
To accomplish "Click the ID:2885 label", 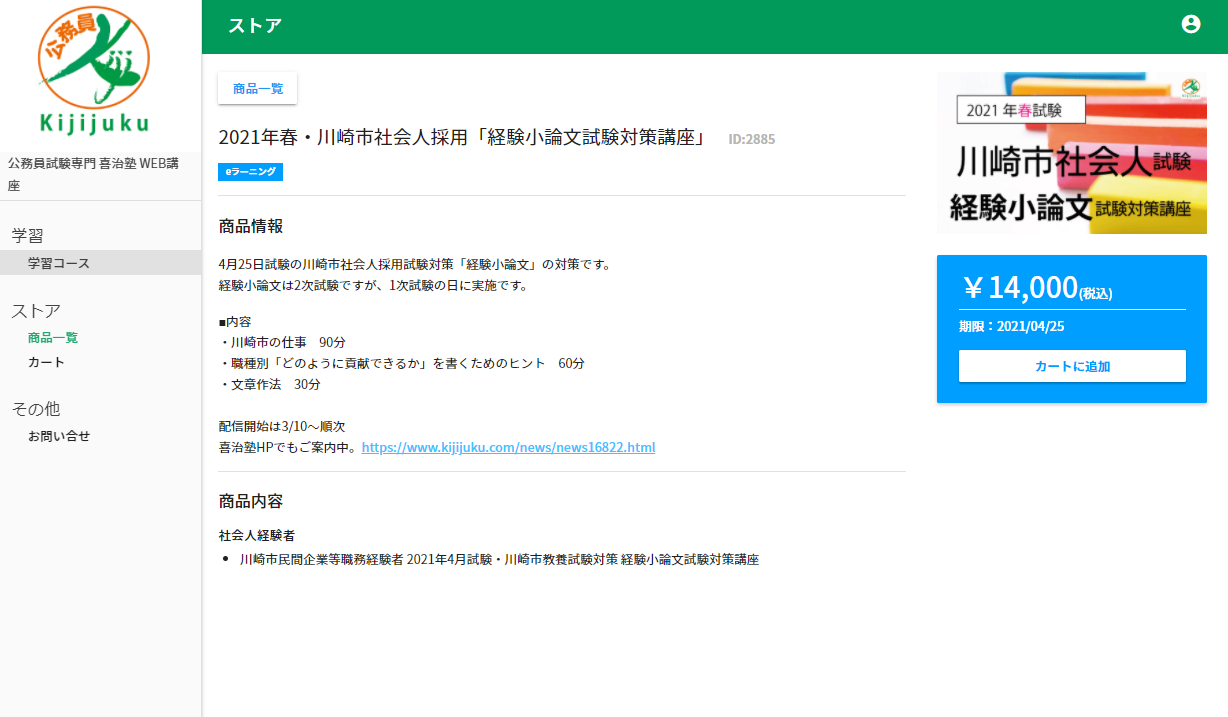I will [752, 139].
